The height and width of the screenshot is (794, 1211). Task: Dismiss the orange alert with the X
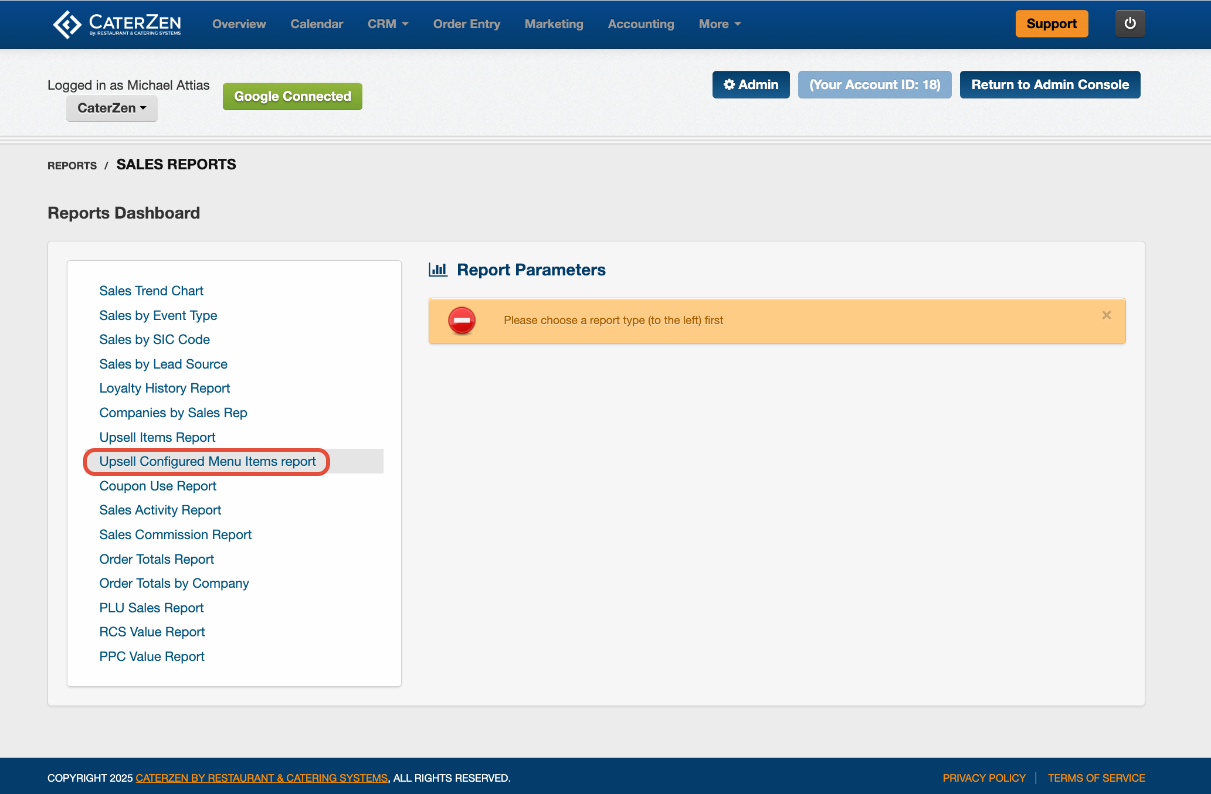1106,315
